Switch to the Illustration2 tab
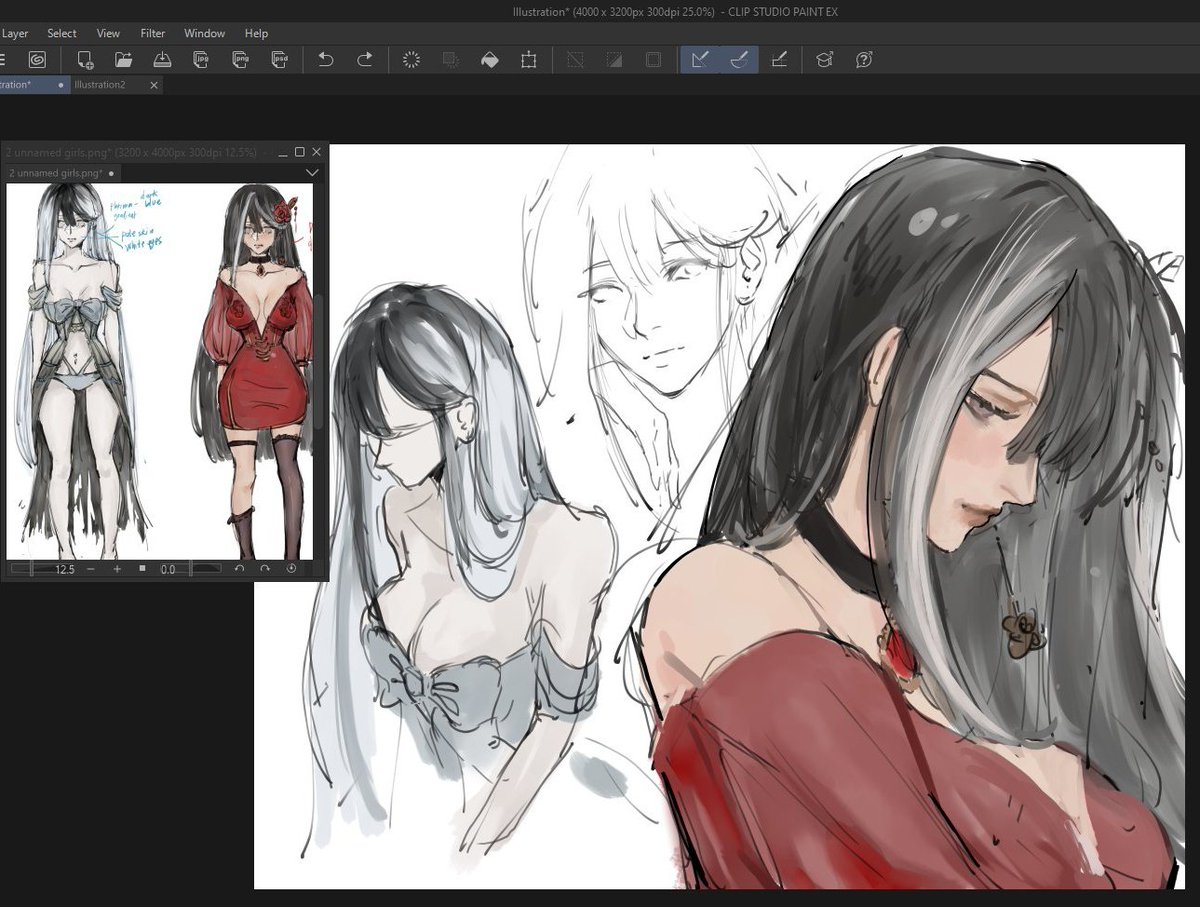 100,85
